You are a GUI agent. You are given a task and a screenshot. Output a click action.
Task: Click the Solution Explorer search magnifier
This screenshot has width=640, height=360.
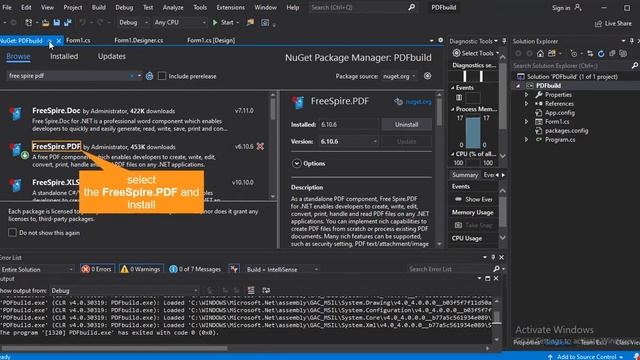click(635, 65)
